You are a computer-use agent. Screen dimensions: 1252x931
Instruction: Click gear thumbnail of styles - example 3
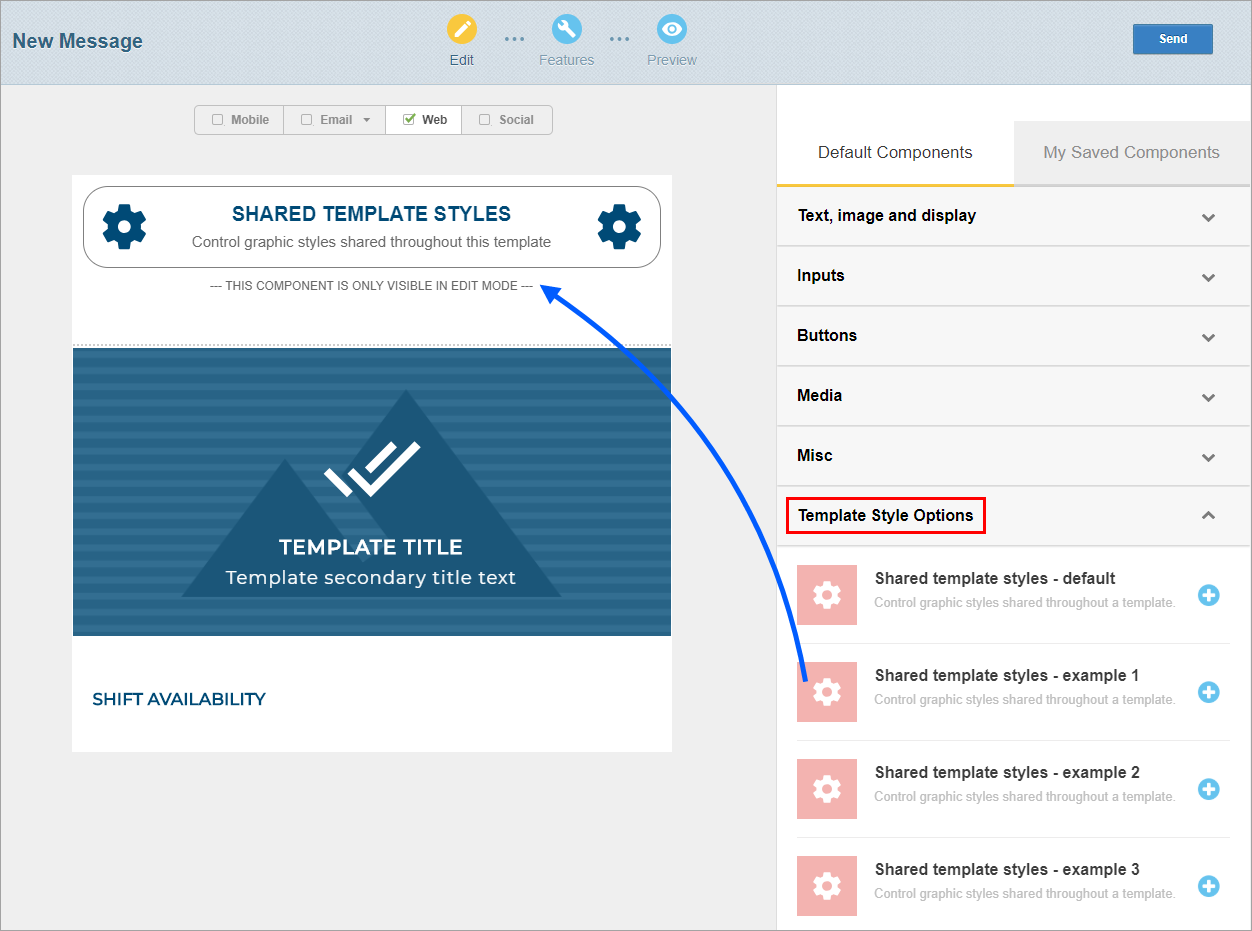(x=827, y=886)
